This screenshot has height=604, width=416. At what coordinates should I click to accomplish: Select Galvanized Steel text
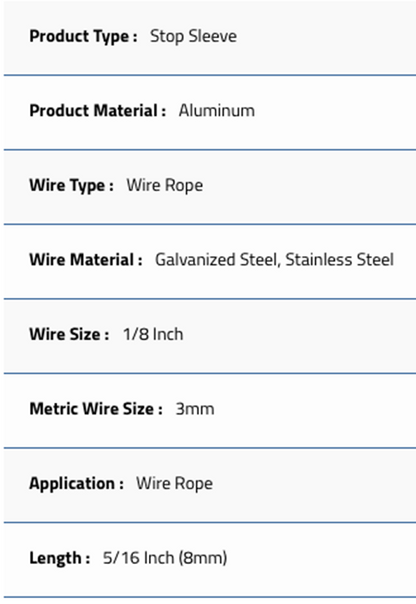(216, 260)
